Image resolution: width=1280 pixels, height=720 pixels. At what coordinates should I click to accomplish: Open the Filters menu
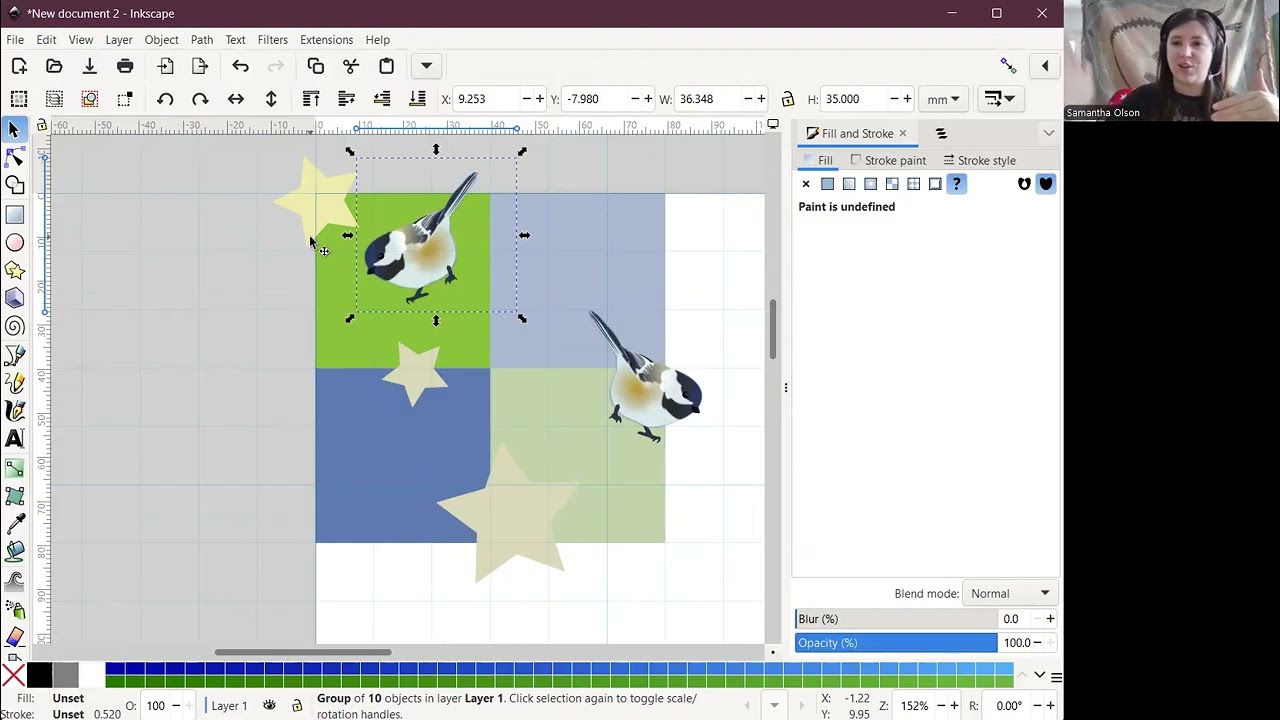(272, 40)
